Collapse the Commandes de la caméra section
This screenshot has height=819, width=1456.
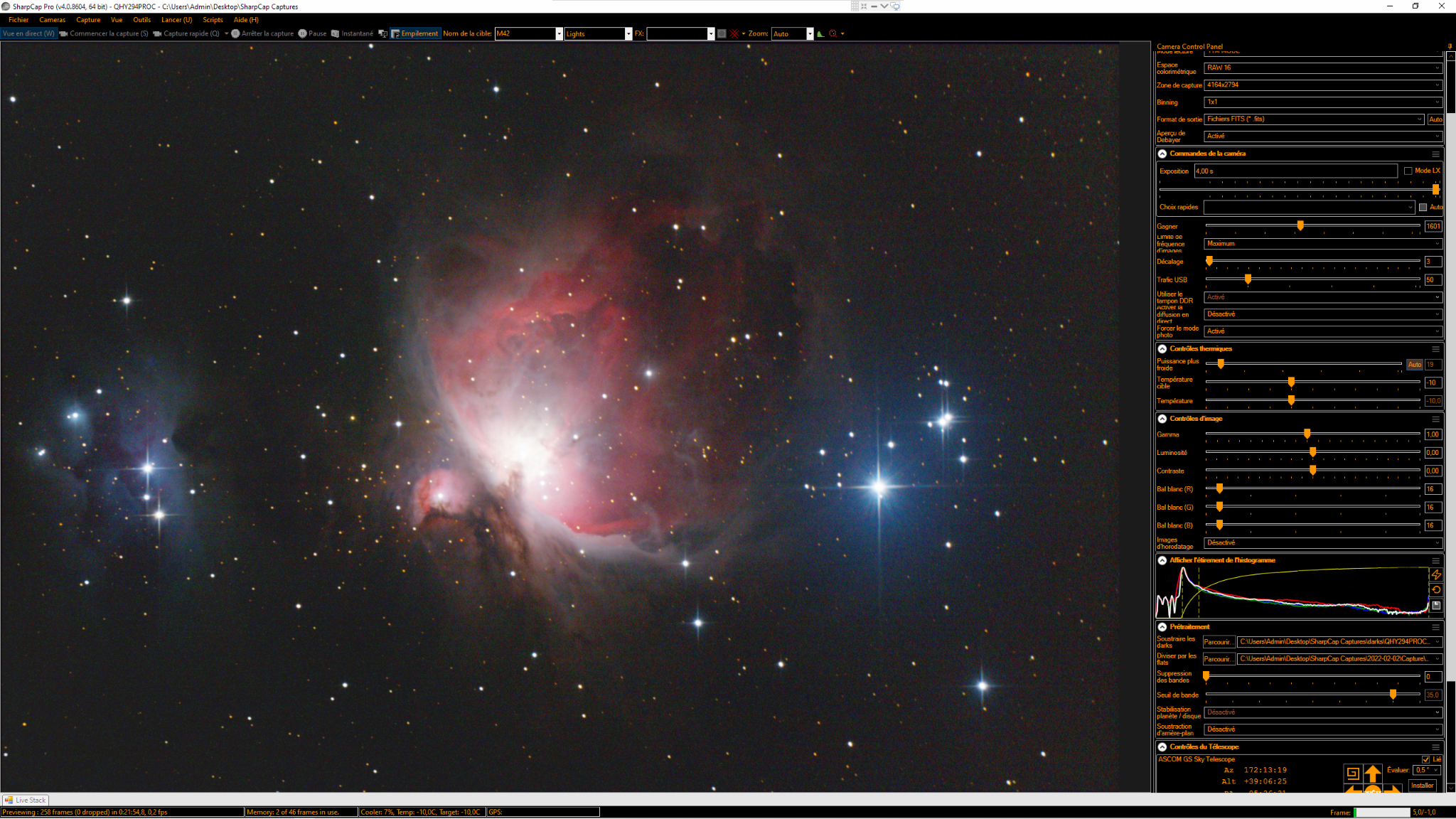point(1162,154)
